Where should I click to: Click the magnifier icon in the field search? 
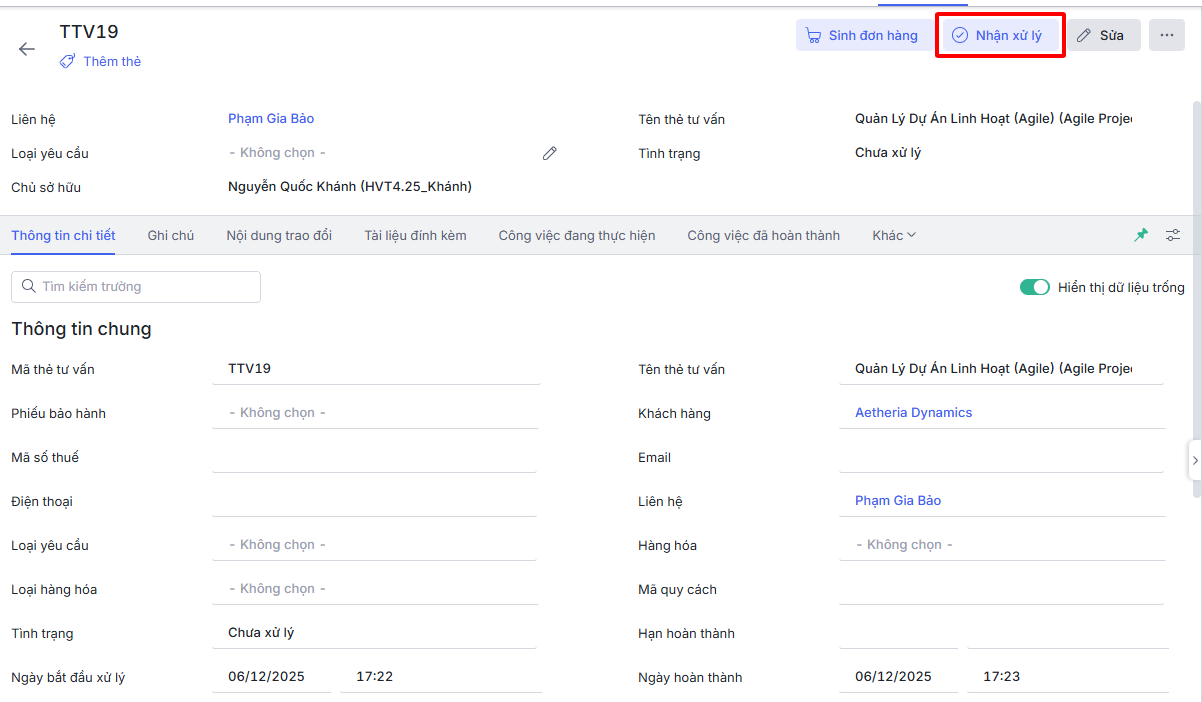(x=28, y=287)
